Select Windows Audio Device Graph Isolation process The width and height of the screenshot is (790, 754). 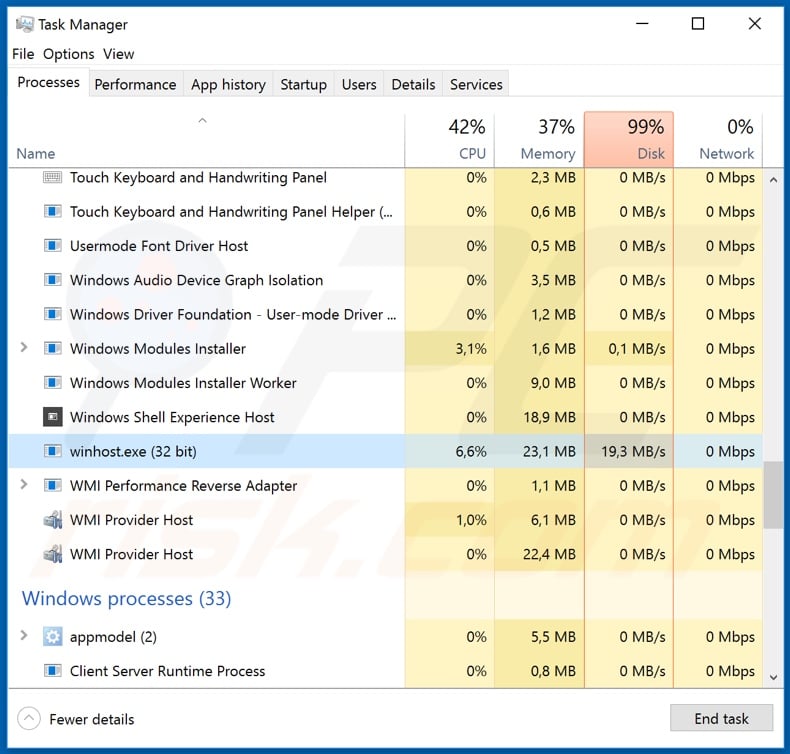click(x=385, y=280)
